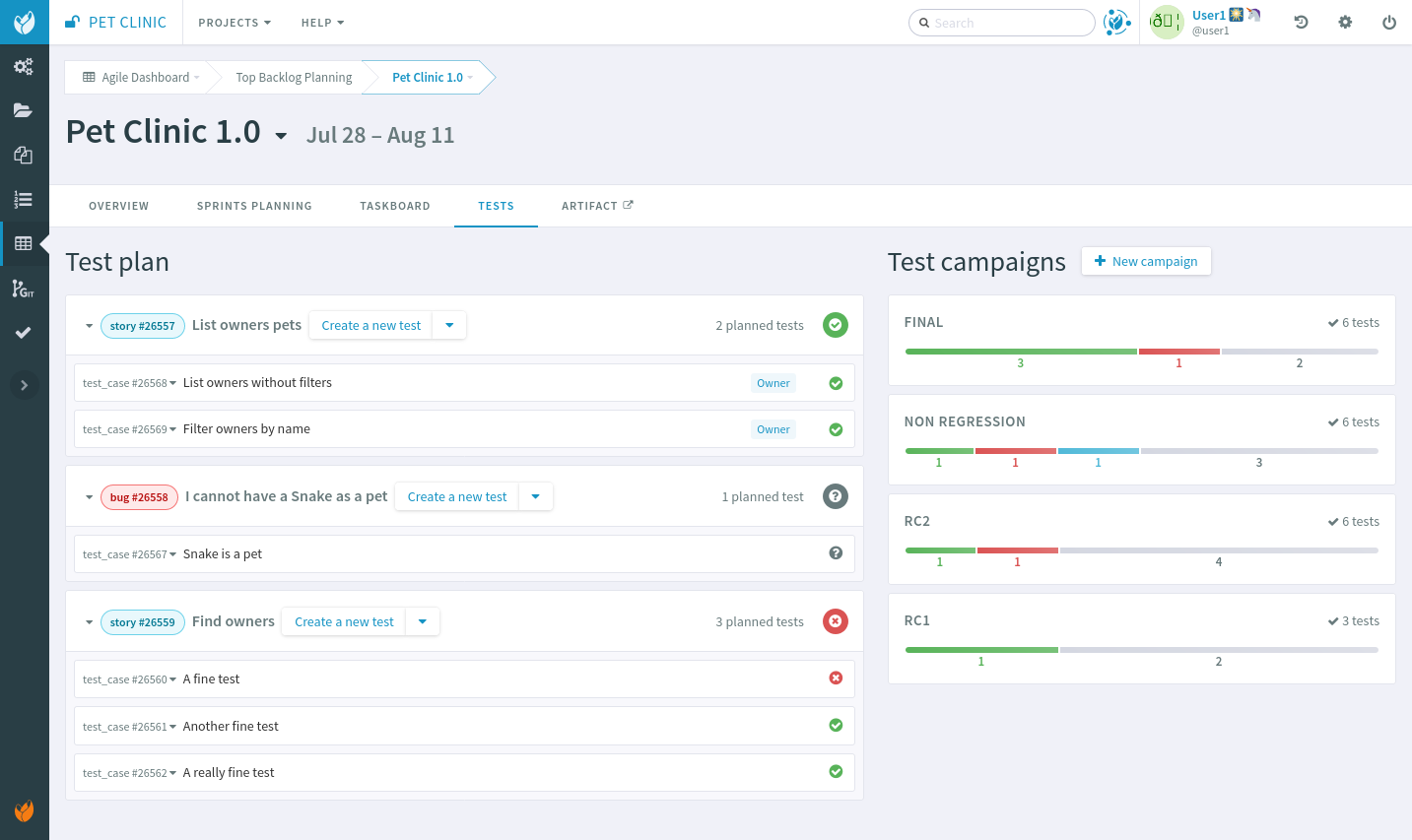Click the NON REGRESSION campaign progress bar
Viewport: 1412px width, 840px height.
[x=1141, y=451]
